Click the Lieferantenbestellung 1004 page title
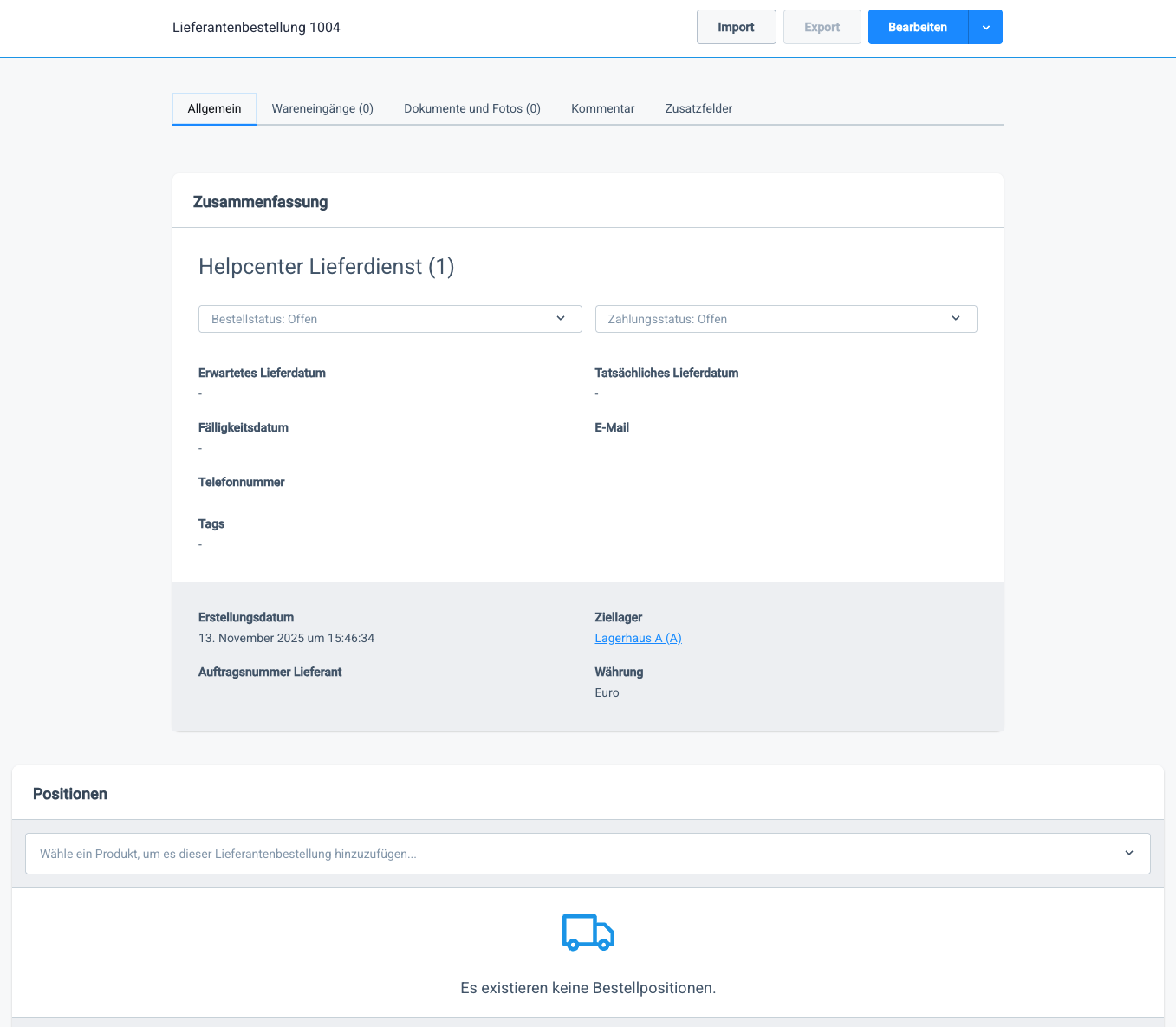Screen dimensions: 1176x1027 click(x=257, y=28)
